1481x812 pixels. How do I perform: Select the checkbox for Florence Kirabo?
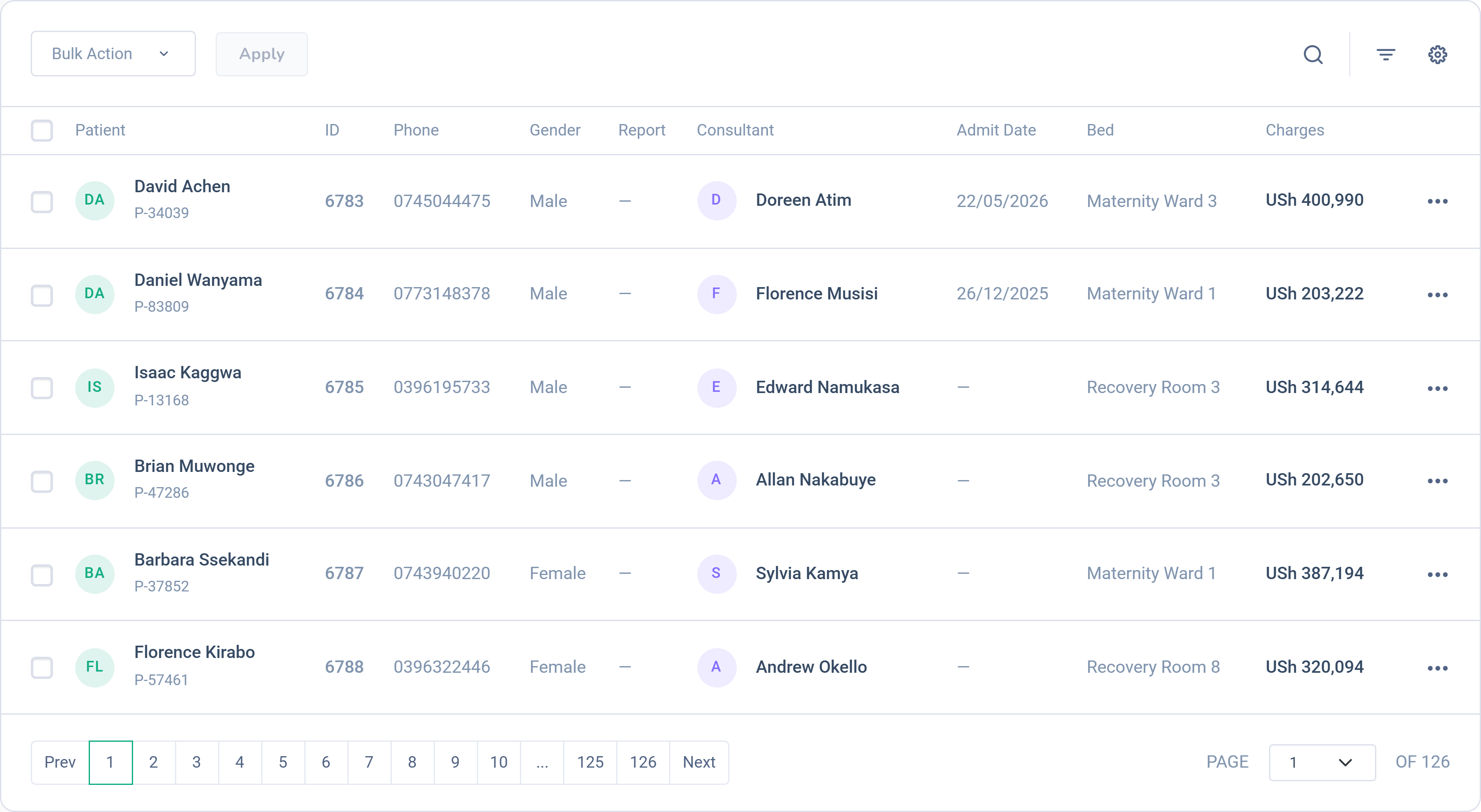tap(42, 668)
